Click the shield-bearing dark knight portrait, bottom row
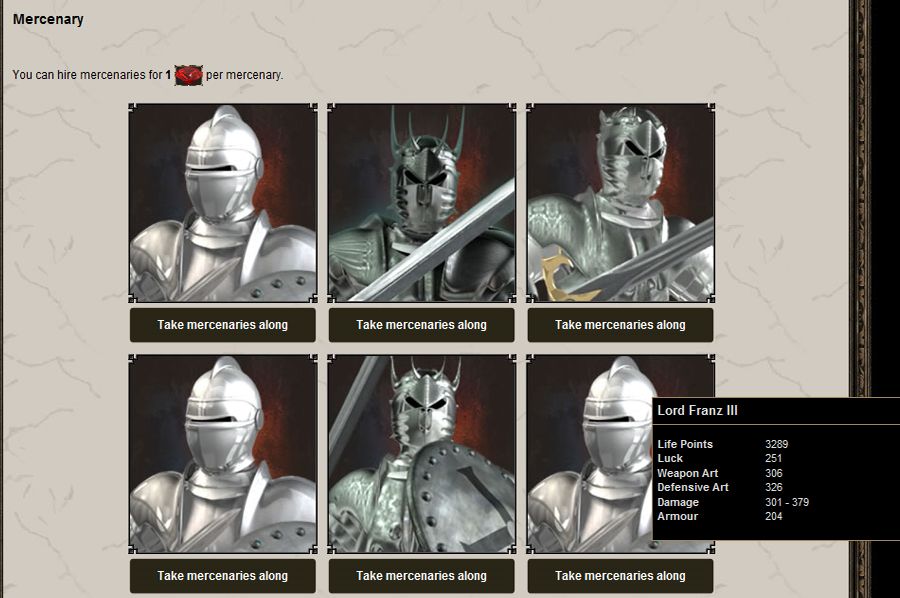Image resolution: width=900 pixels, height=598 pixels. click(x=421, y=452)
